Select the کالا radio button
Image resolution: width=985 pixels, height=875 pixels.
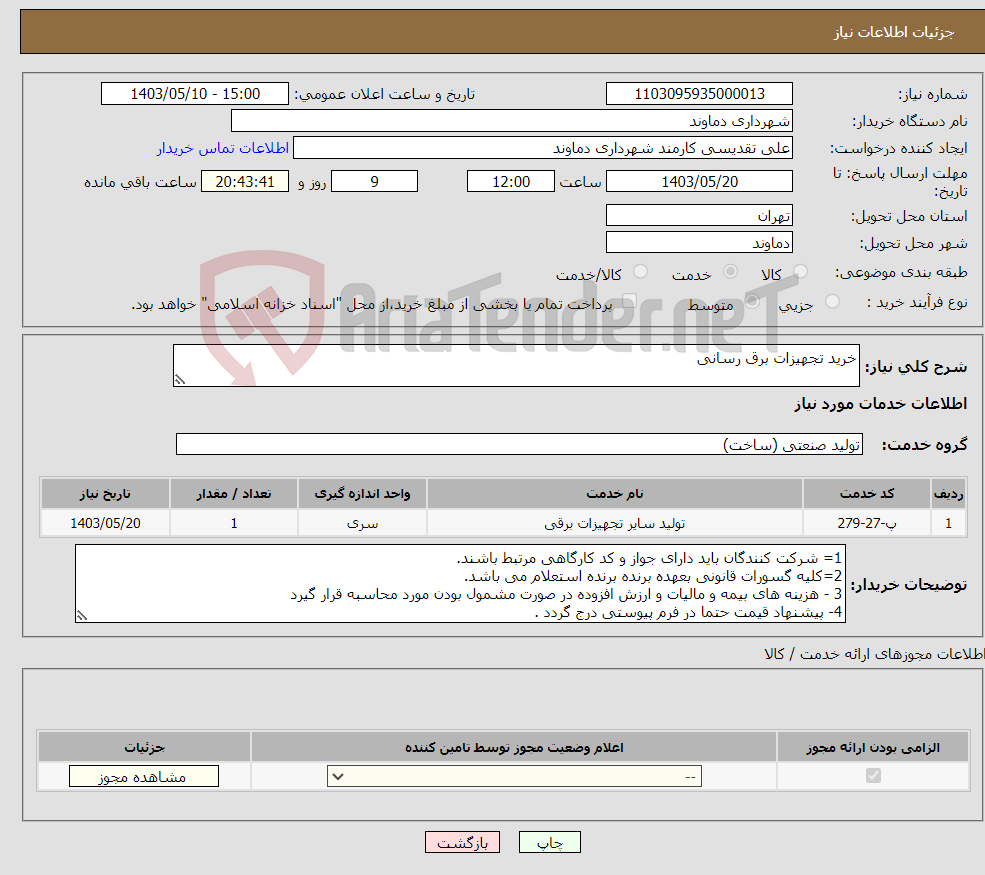click(x=800, y=272)
